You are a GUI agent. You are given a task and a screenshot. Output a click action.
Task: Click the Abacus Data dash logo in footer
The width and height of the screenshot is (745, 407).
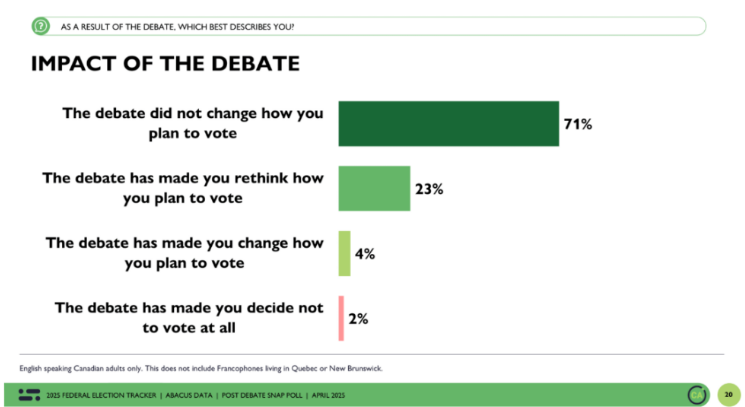(x=29, y=395)
